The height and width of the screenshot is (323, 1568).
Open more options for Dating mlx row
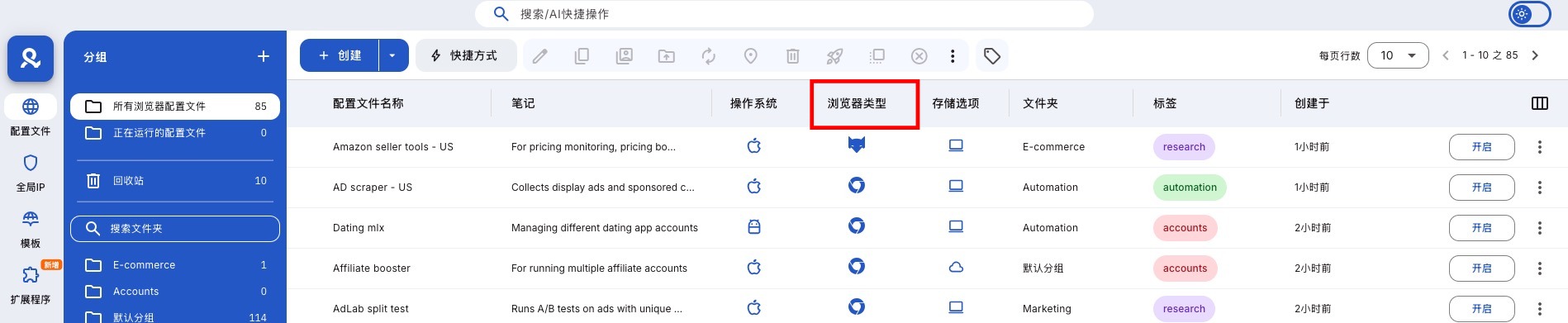pyautogui.click(x=1540, y=228)
